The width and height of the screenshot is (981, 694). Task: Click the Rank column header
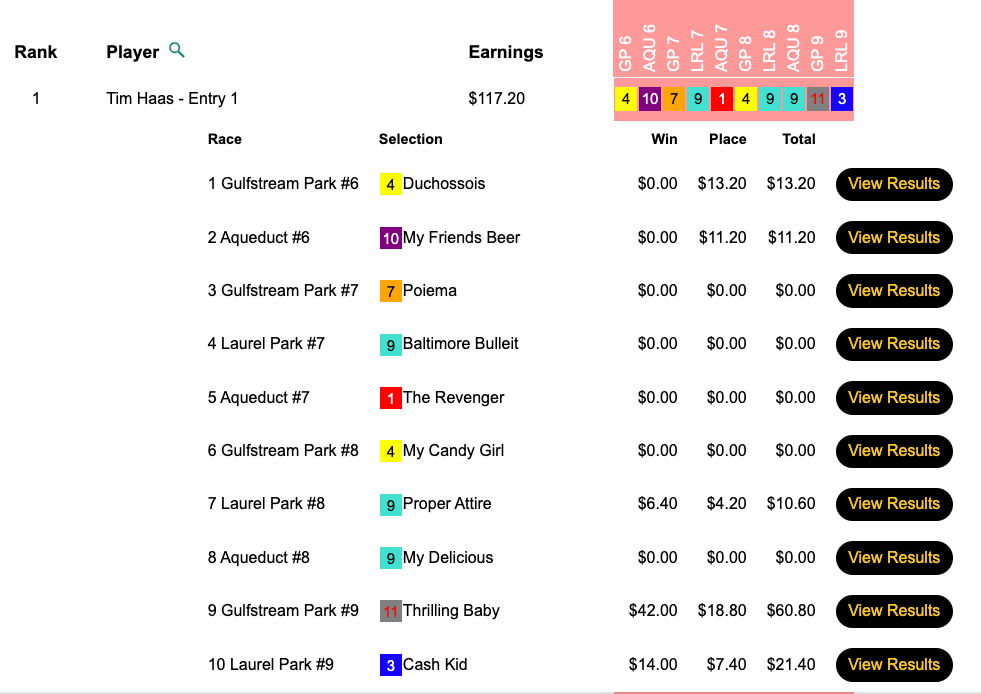pos(36,52)
